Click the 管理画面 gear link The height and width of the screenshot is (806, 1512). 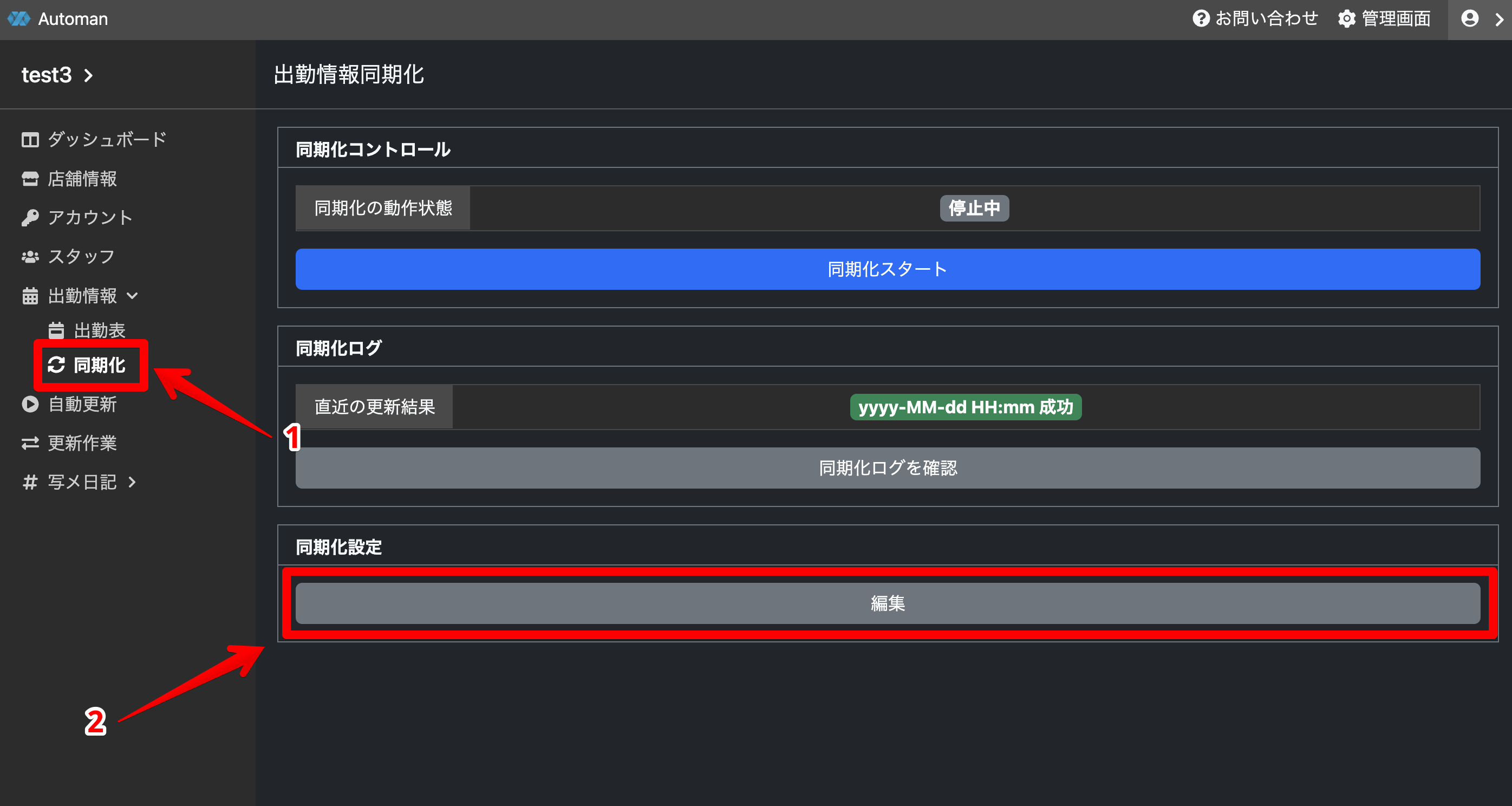1384,19
